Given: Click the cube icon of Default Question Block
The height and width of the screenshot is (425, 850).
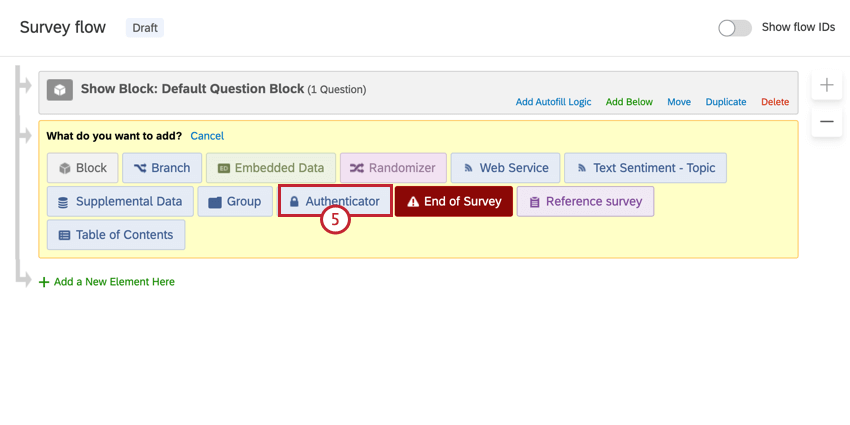Looking at the screenshot, I should point(60,90).
